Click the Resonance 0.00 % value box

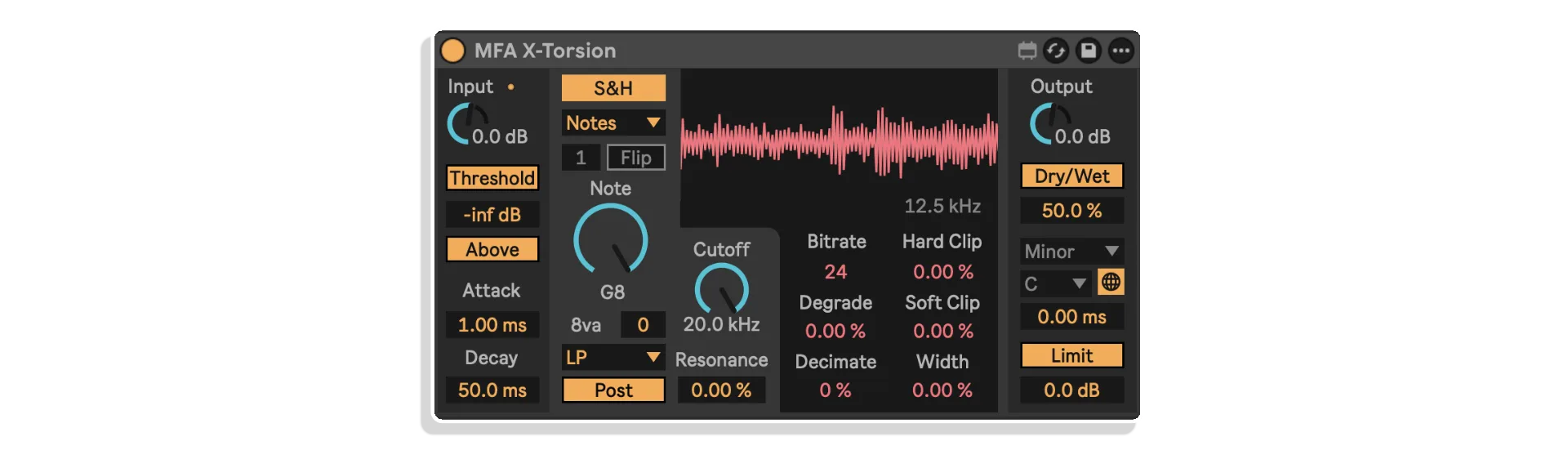721,390
